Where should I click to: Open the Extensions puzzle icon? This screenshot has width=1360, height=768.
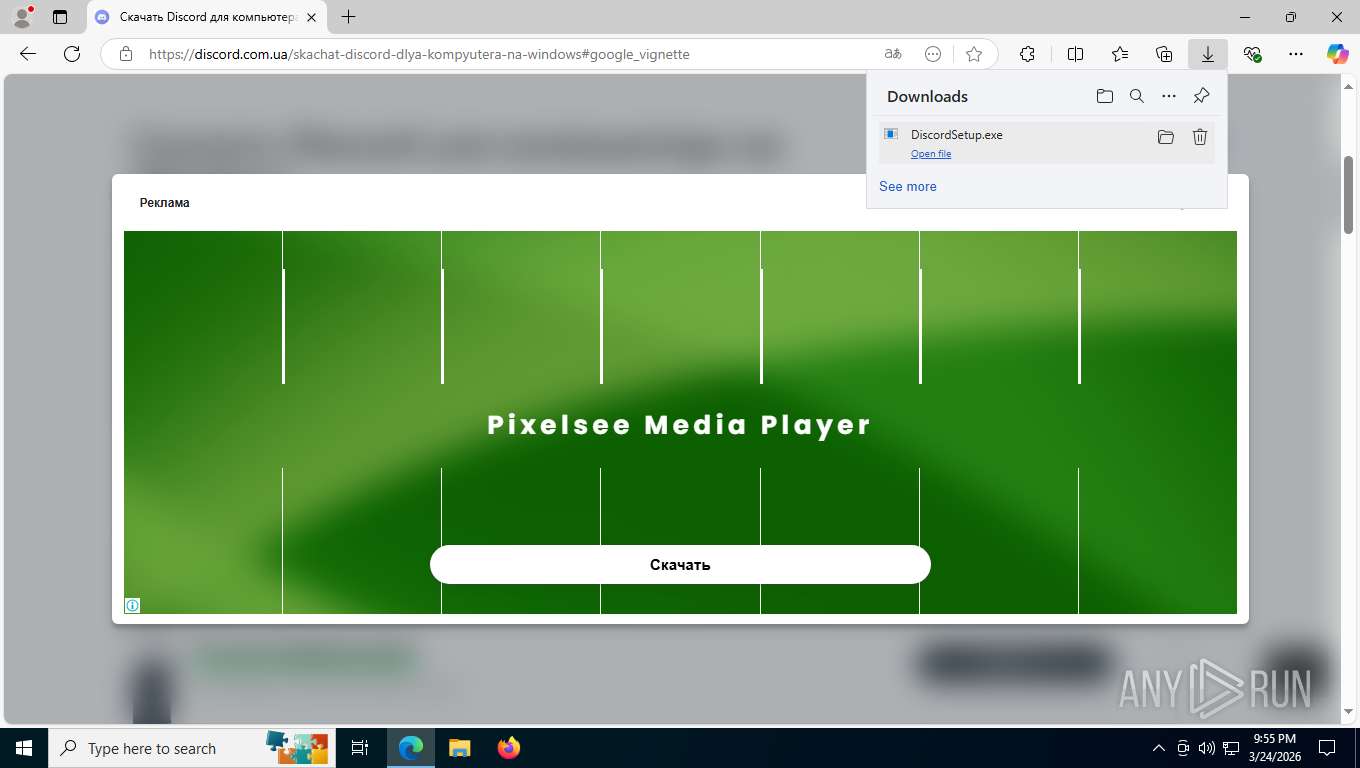1027,54
